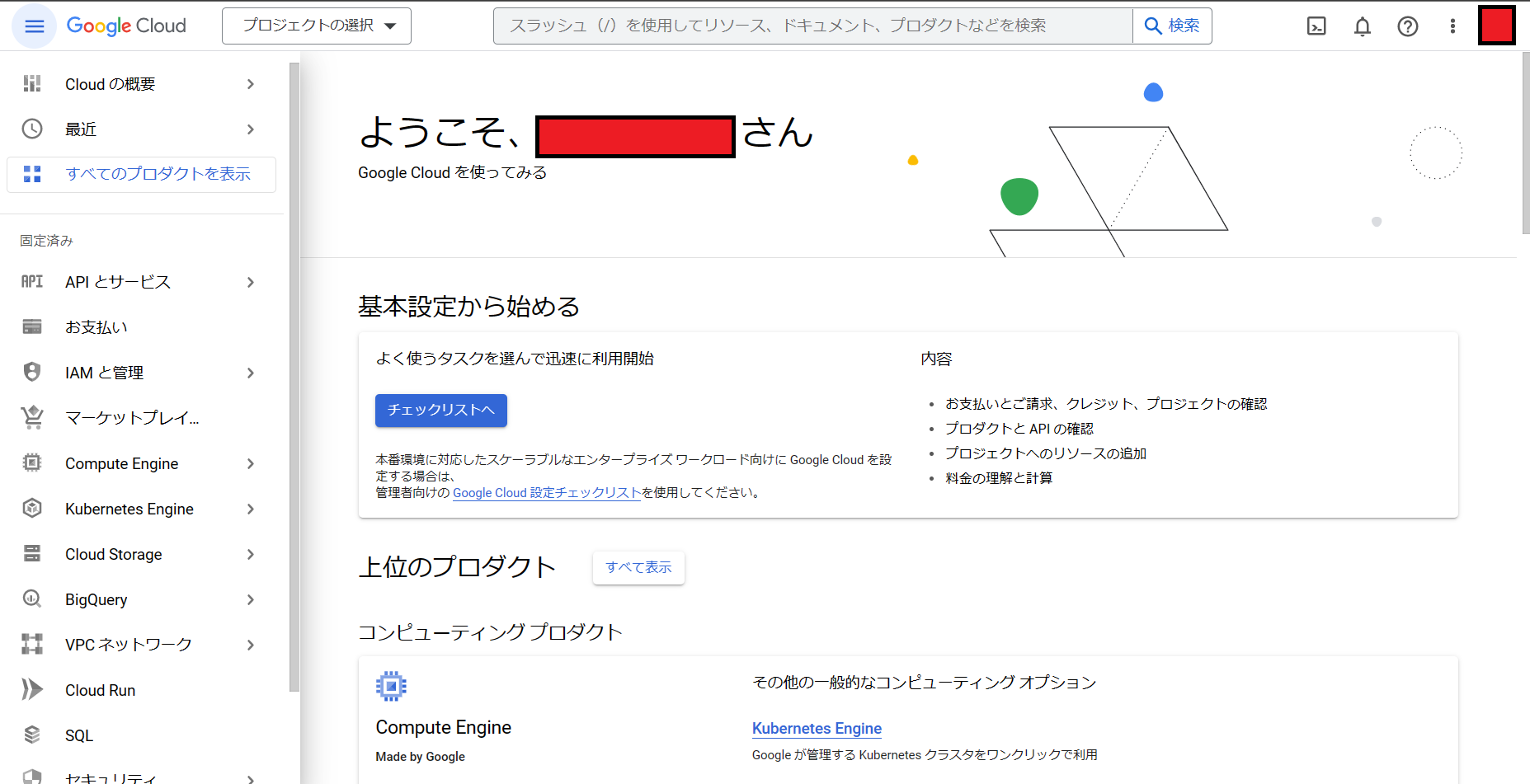1530x784 pixels.
Task: Click the API とサービス icon
Action: (32, 282)
